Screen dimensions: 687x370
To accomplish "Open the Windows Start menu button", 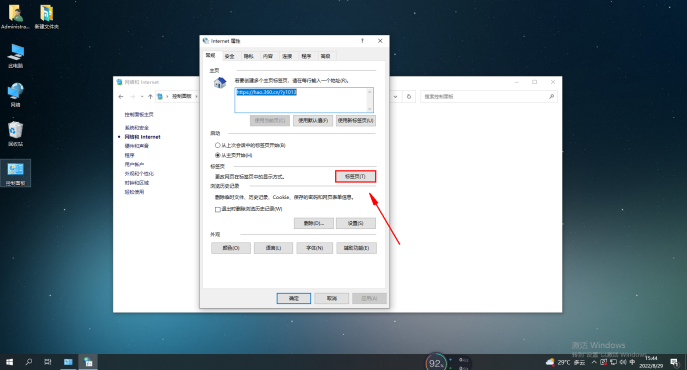I will (9, 362).
